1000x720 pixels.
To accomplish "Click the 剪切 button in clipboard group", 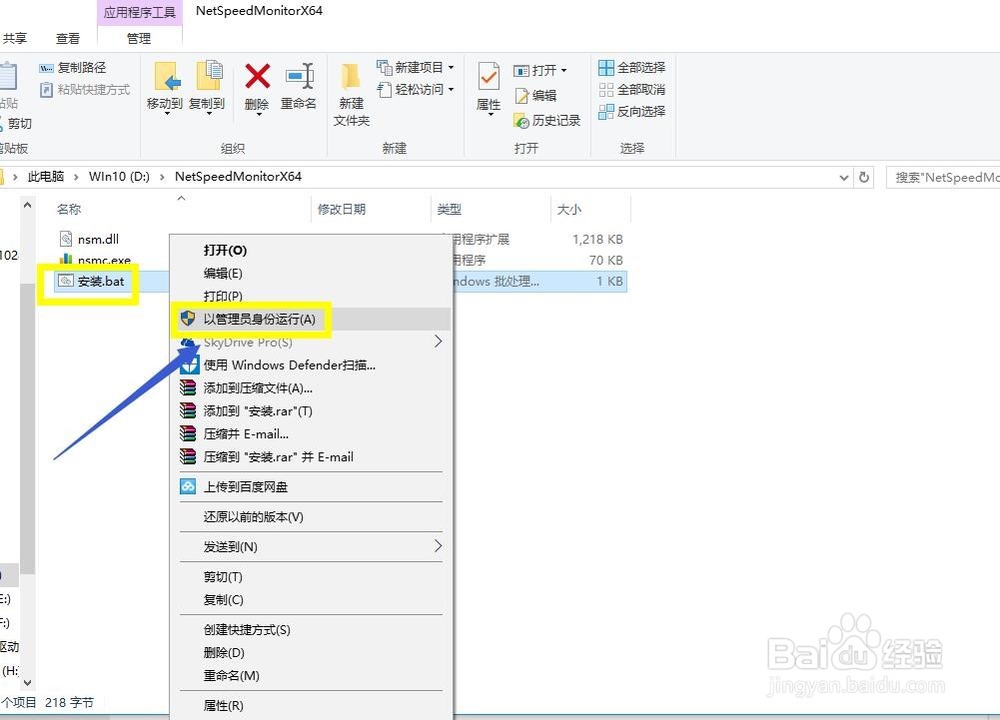I will [15, 123].
